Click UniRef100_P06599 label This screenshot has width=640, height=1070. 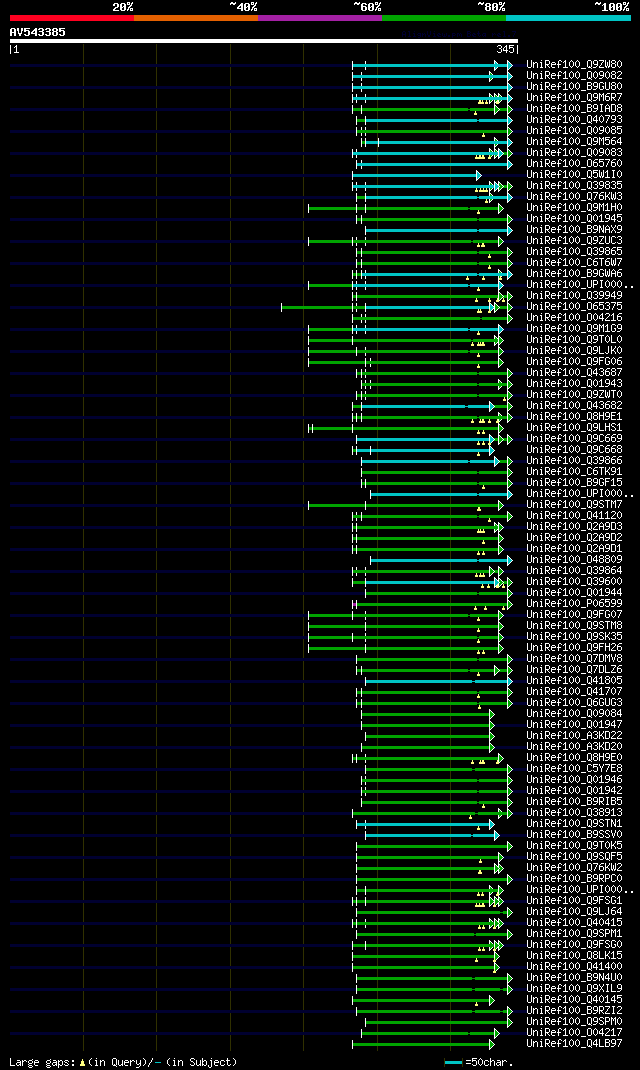click(x=574, y=604)
